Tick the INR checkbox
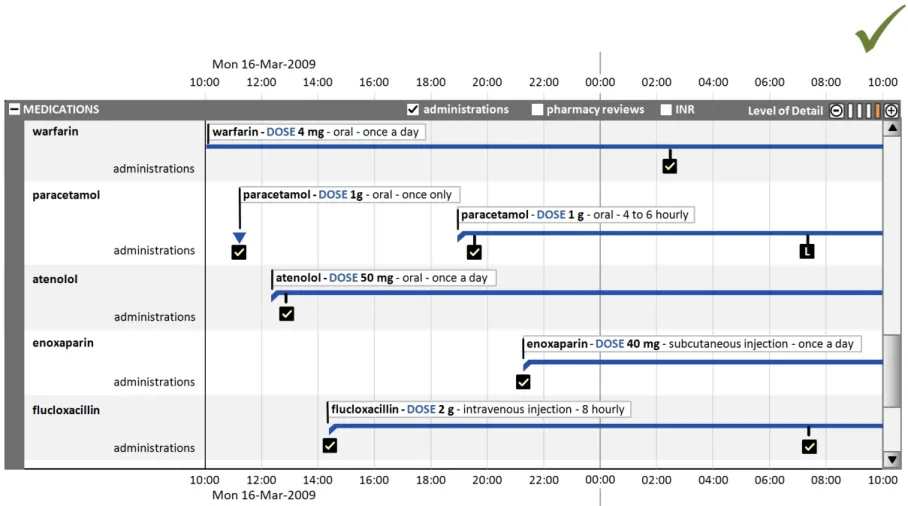The image size is (908, 506). pos(666,110)
